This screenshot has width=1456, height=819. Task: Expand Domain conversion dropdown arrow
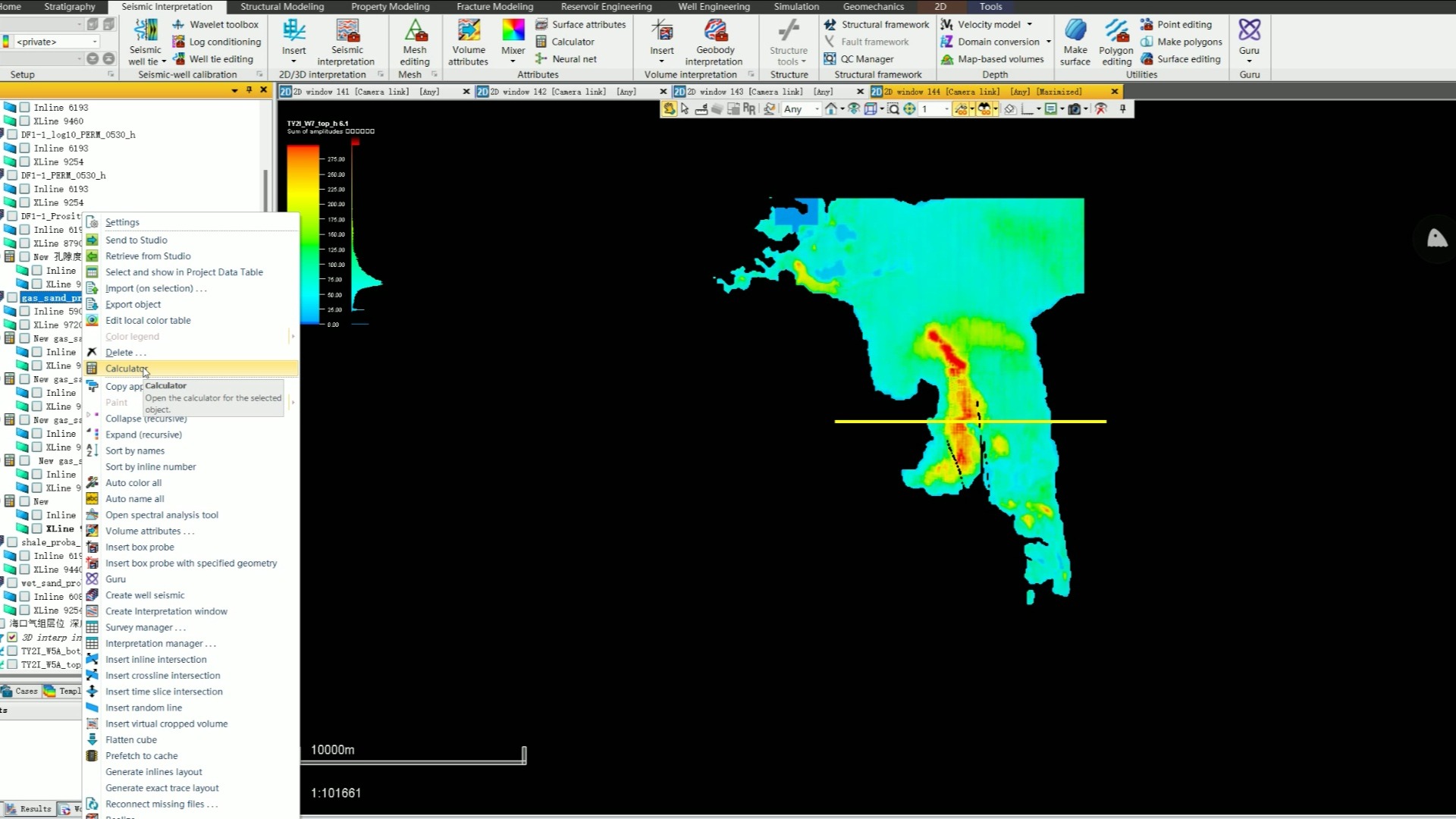coord(1049,42)
